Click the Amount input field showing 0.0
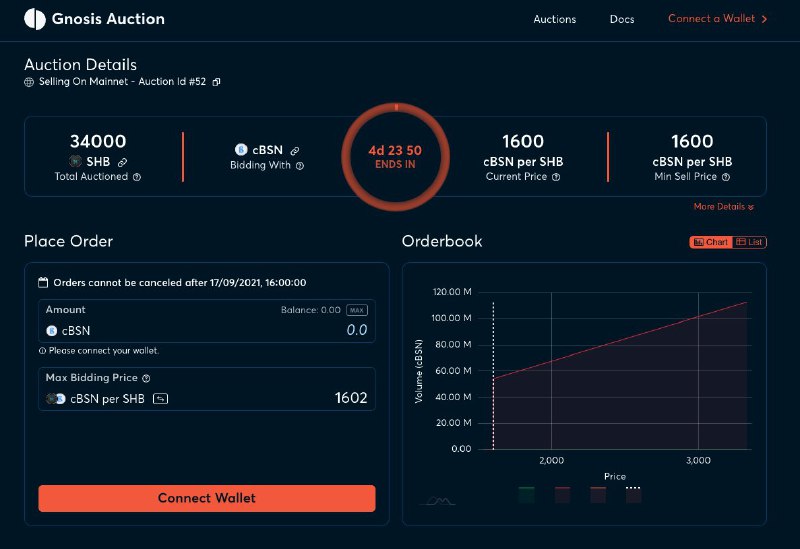Image resolution: width=800 pixels, height=549 pixels. (357, 330)
